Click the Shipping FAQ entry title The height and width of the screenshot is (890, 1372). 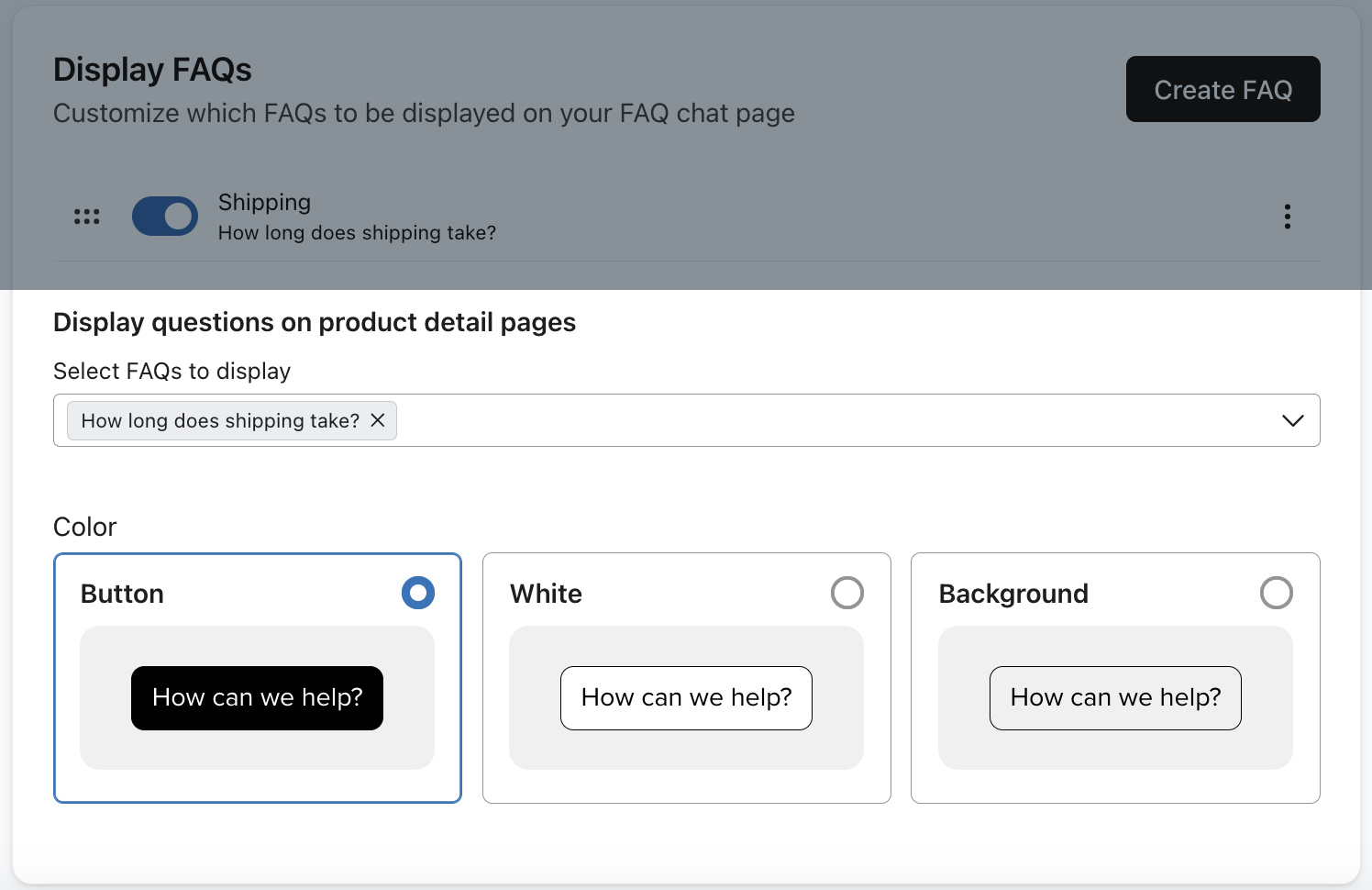(264, 202)
